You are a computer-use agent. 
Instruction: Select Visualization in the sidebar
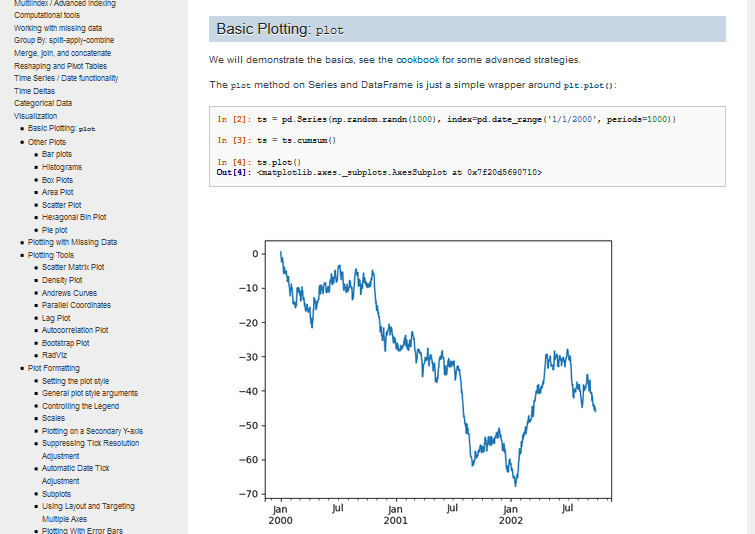(36, 116)
